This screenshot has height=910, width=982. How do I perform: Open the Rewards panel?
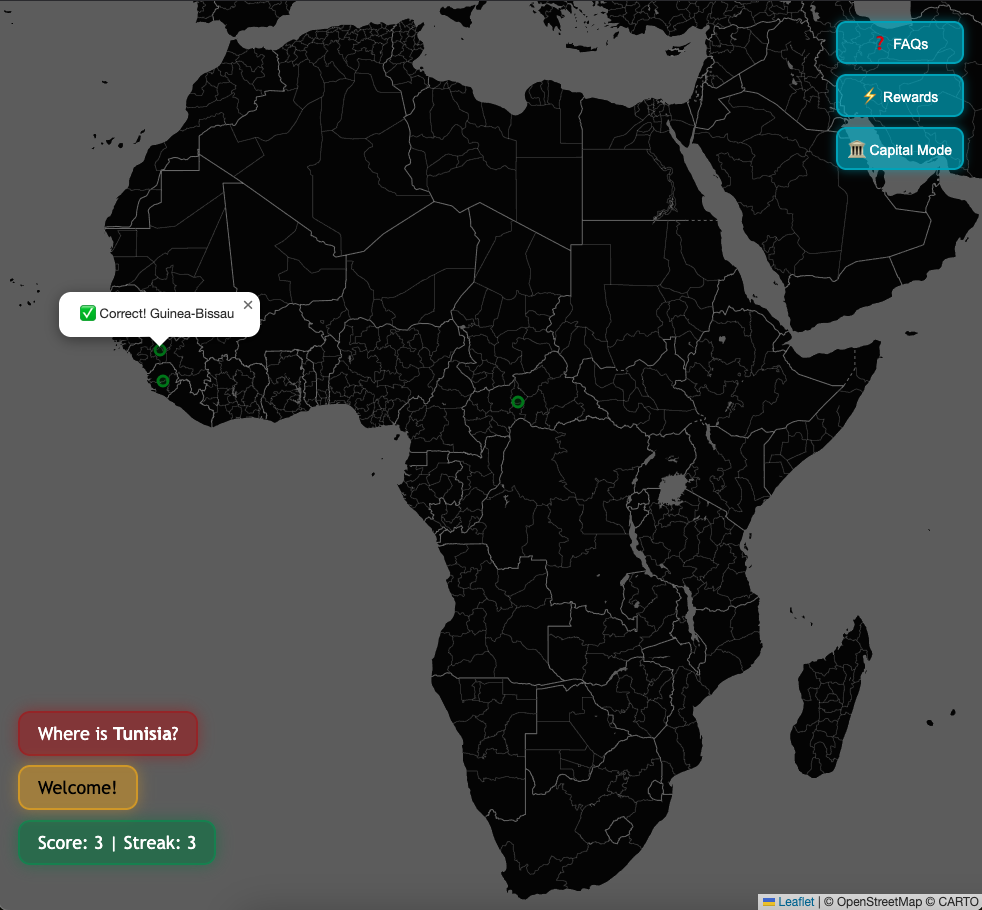coord(899,97)
